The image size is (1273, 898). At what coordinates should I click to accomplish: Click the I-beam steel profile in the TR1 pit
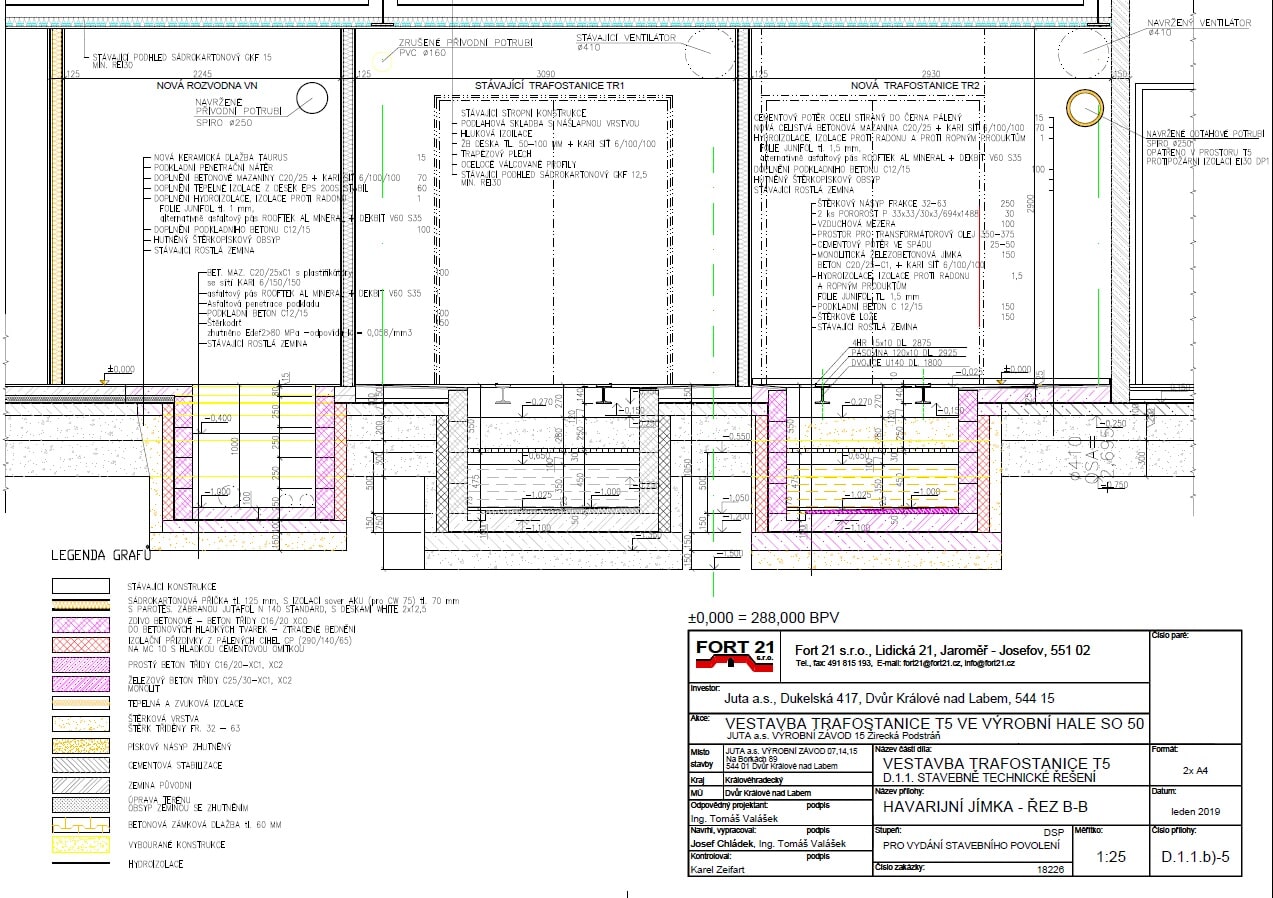point(604,398)
